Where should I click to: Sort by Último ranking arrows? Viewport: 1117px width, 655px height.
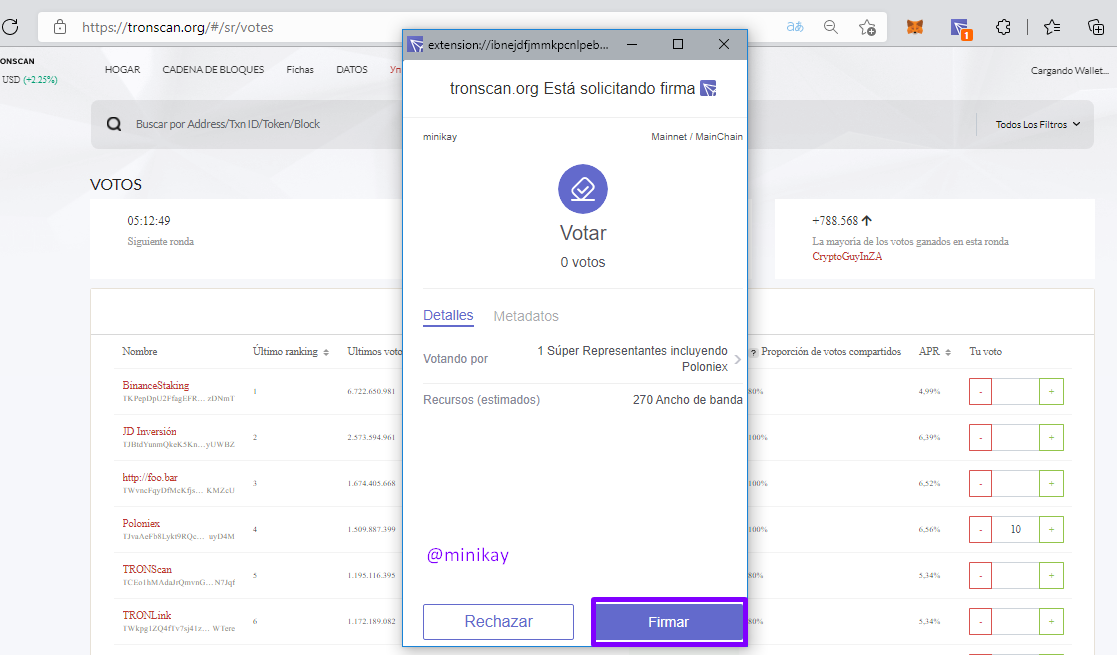tap(326, 352)
